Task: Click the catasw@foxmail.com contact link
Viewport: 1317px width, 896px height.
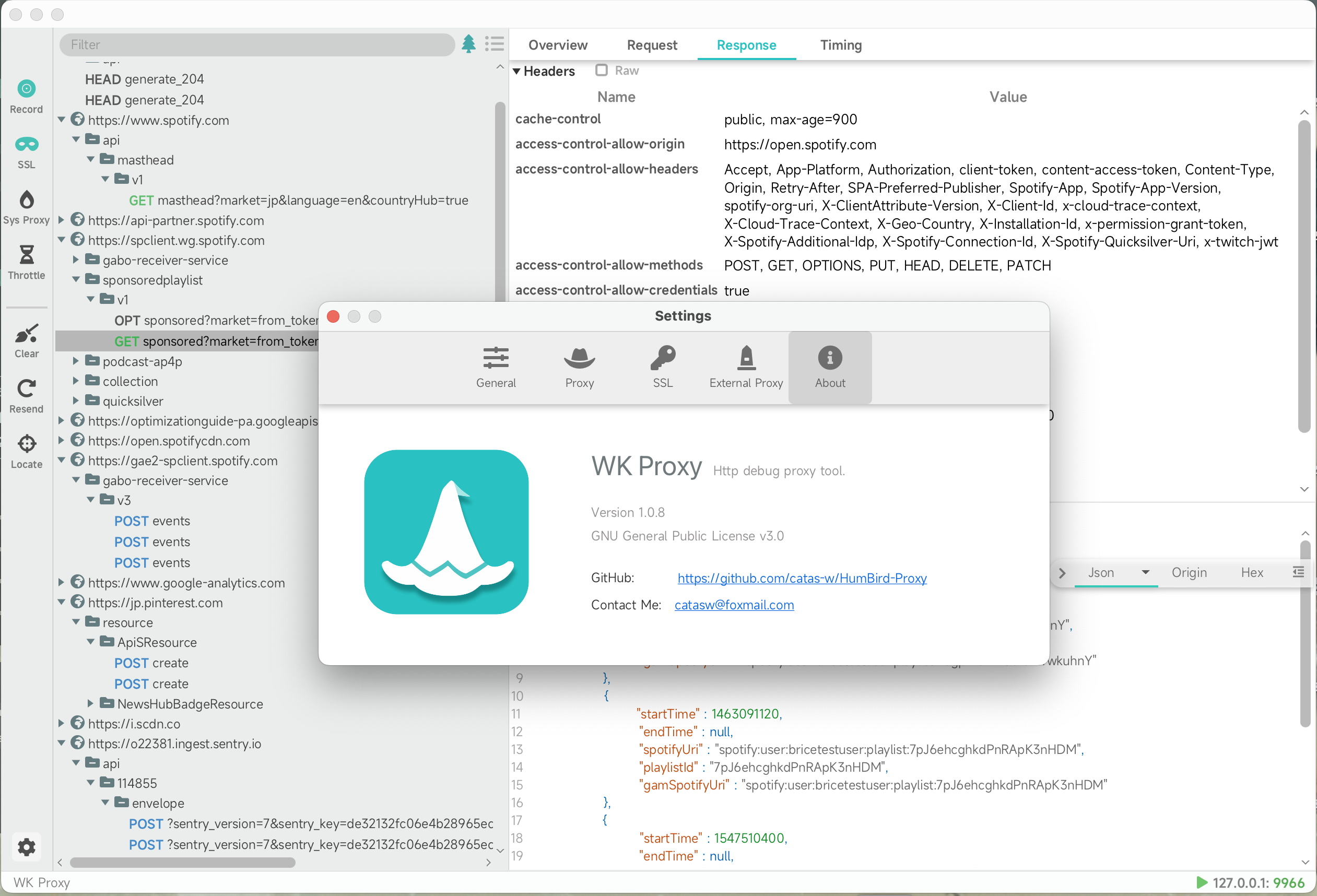Action: tap(734, 605)
